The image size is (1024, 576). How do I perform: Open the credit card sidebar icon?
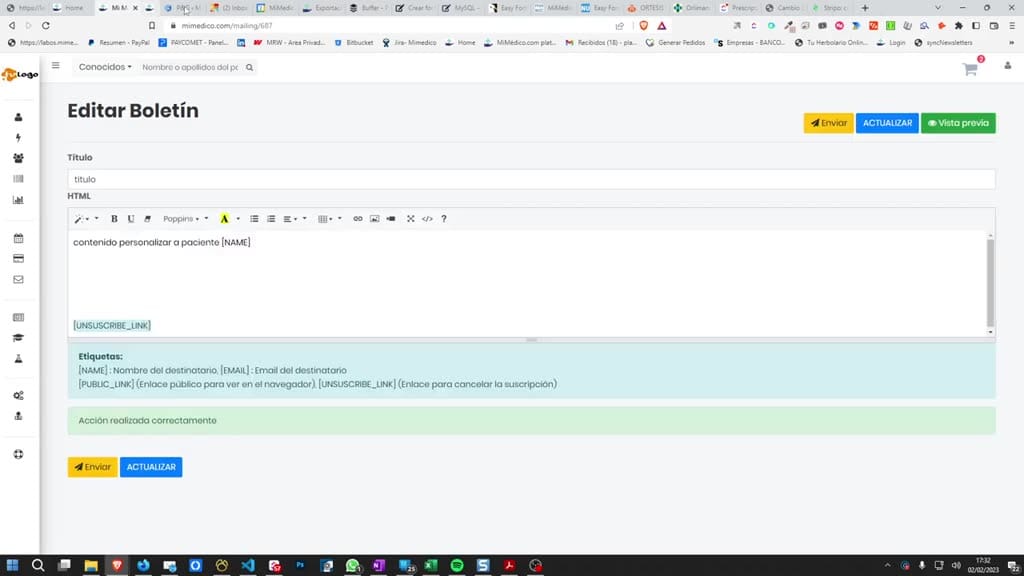point(18,259)
